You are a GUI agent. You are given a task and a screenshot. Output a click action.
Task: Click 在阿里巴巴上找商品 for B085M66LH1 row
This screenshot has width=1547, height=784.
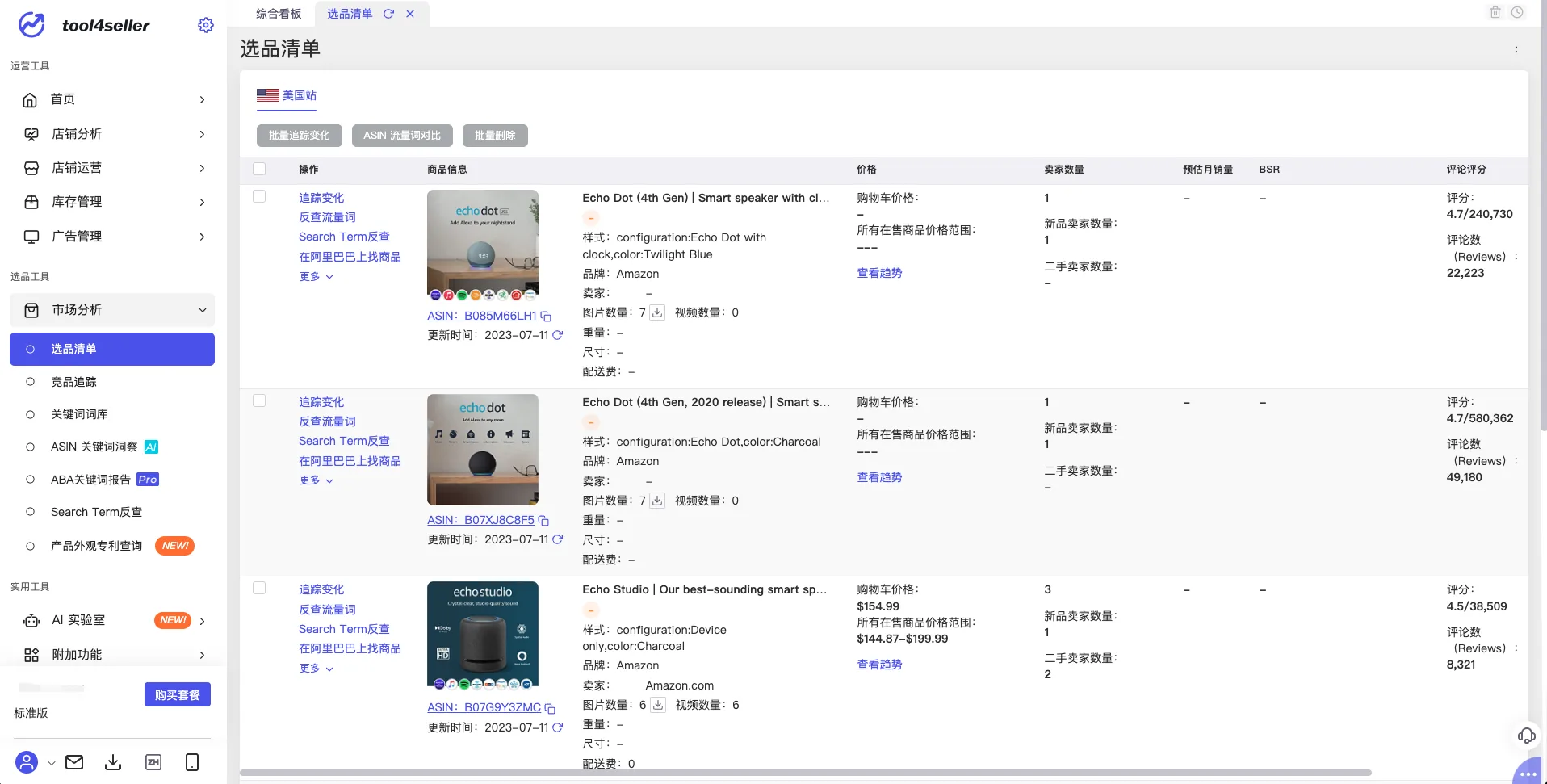(x=350, y=257)
